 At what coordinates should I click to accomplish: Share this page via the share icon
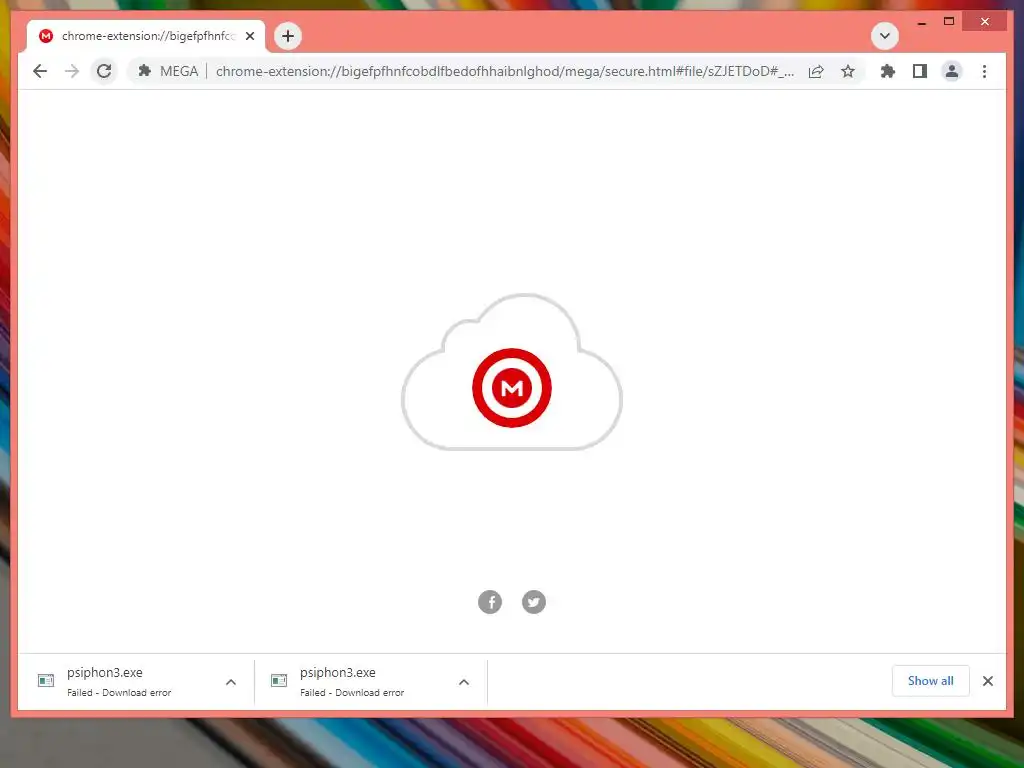point(816,71)
